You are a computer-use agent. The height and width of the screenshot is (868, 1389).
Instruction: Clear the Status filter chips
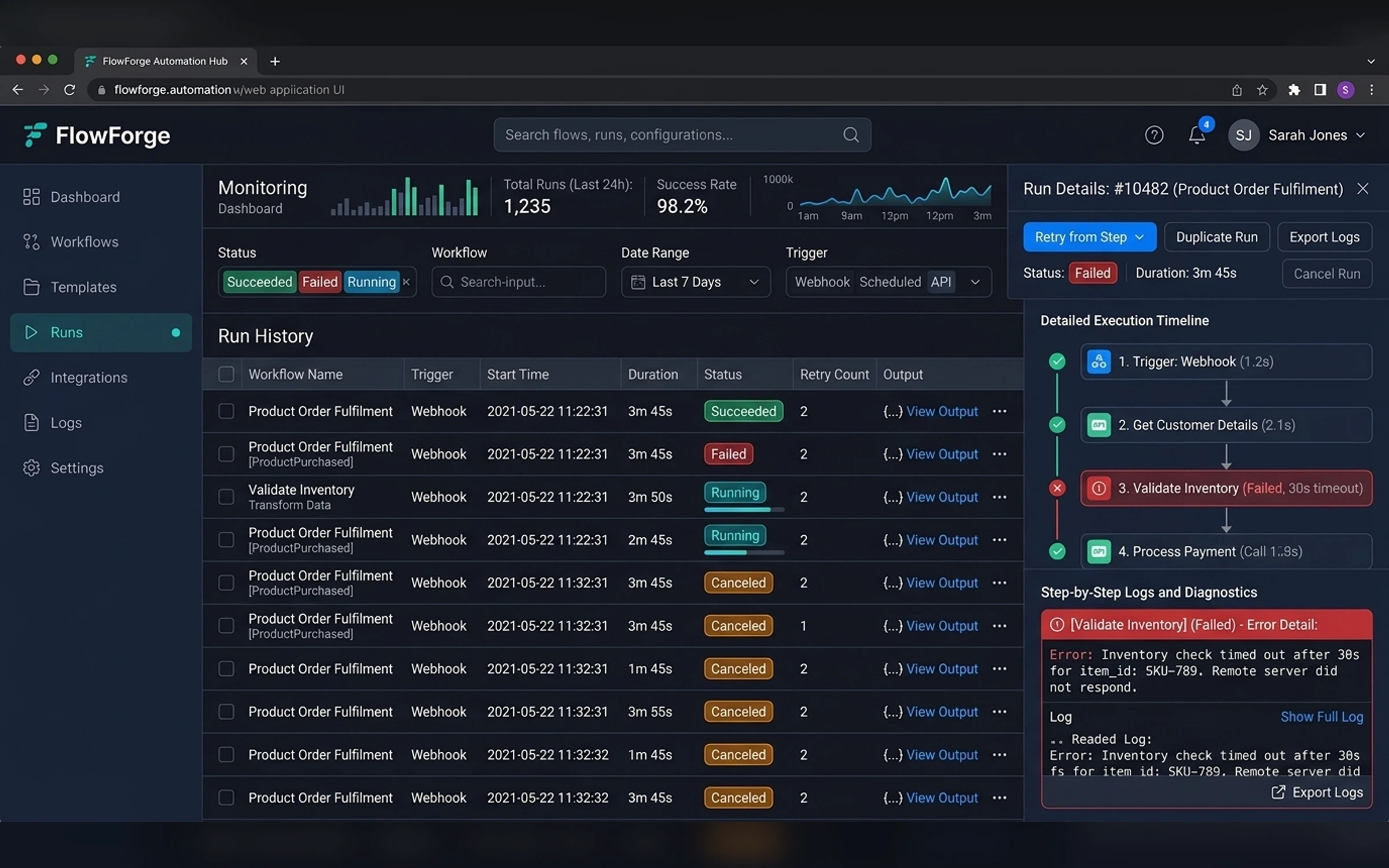pos(406,282)
